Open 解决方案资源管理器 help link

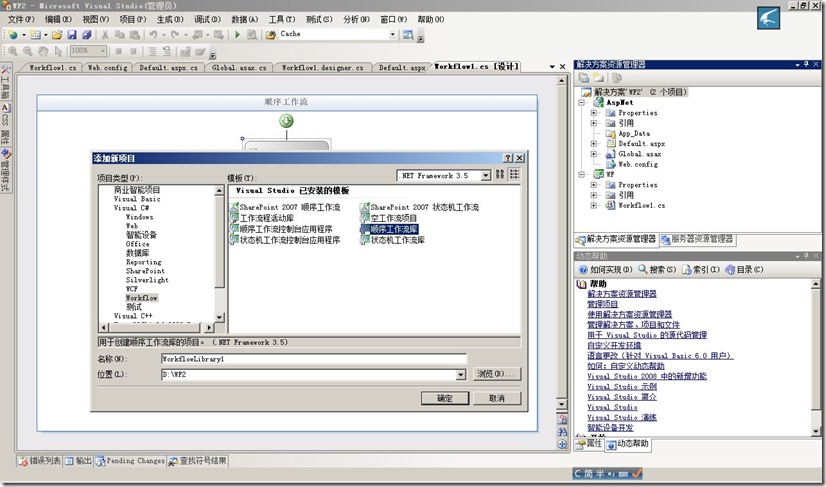coord(622,294)
